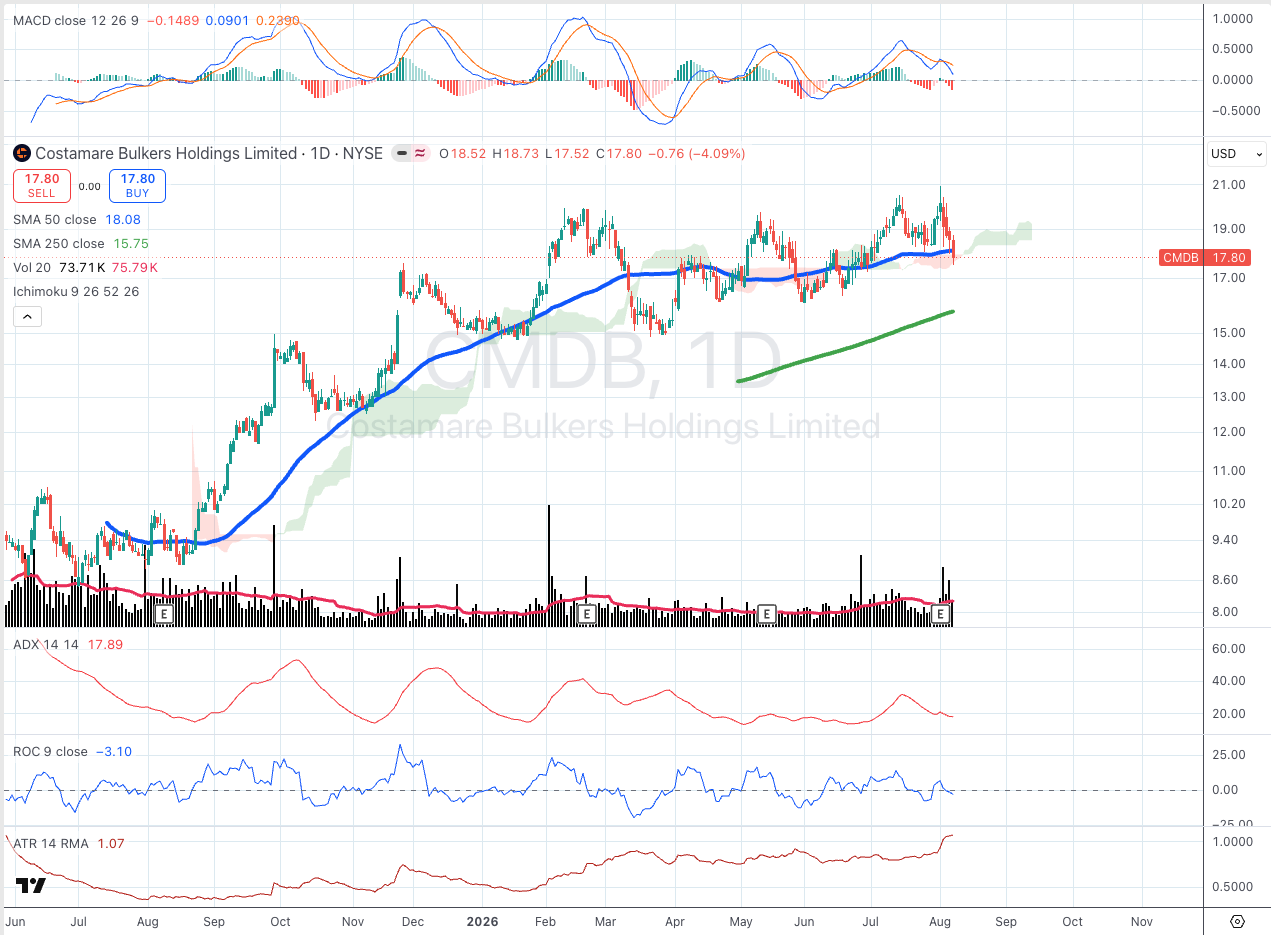Click the symbol title Costamare Bulkers Holdings Limited
Viewport: 1271px width, 935px height.
click(x=166, y=153)
